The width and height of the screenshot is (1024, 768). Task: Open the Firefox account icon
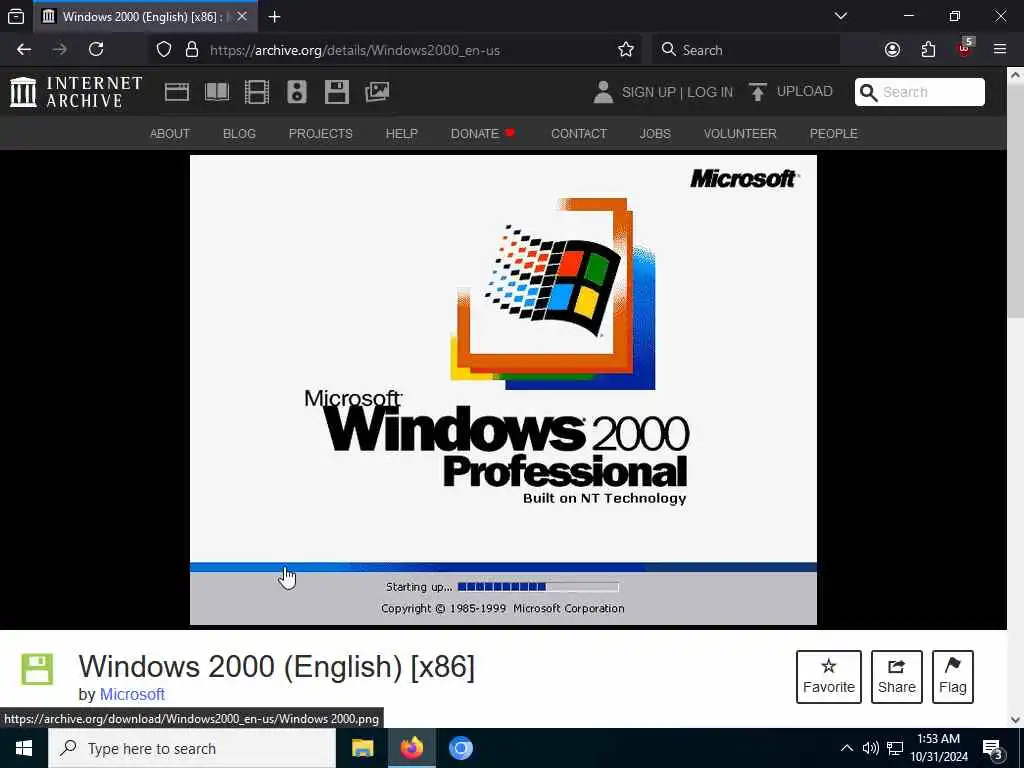point(892,50)
